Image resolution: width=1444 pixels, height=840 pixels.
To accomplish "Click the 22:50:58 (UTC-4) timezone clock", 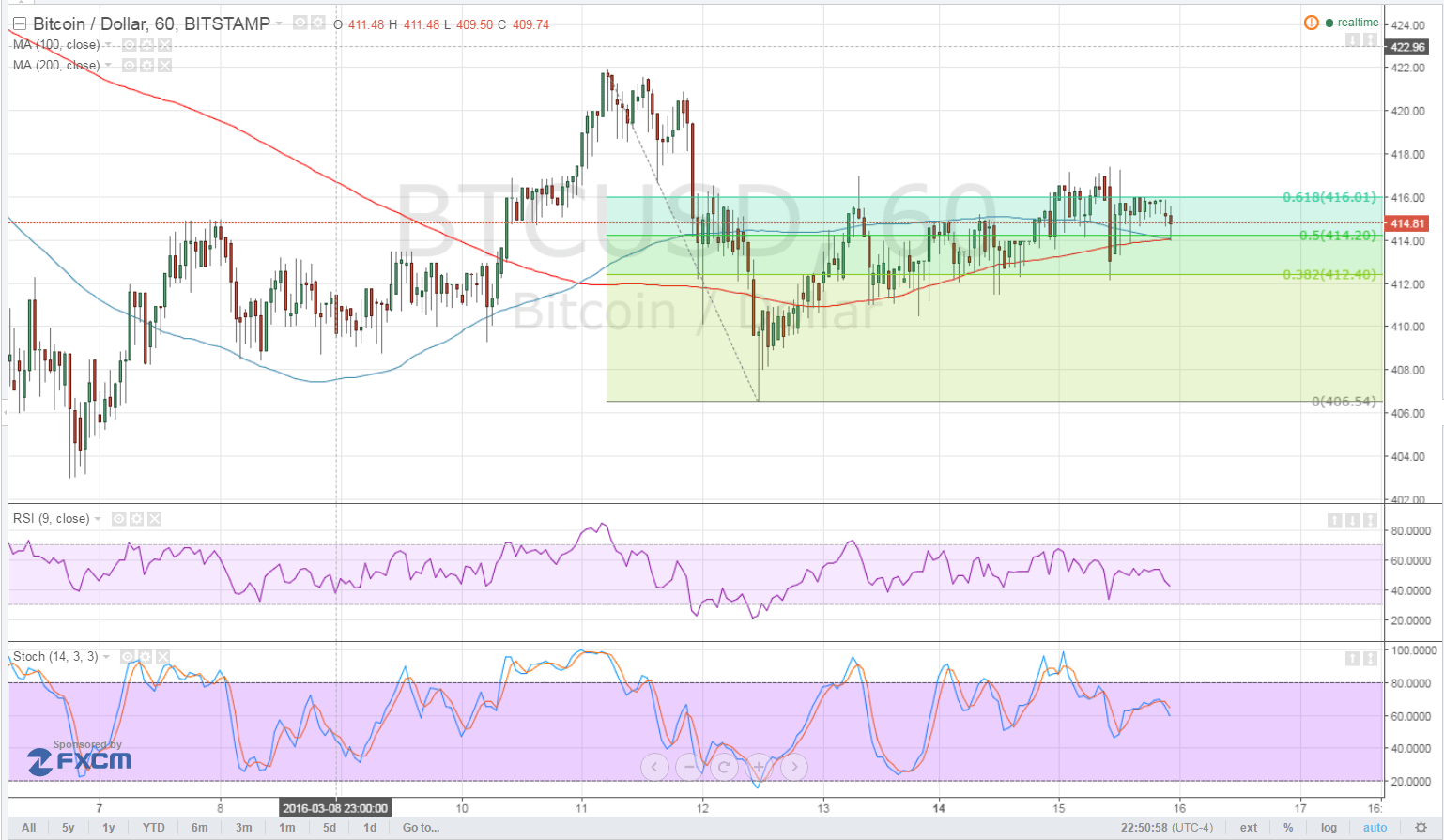I will click(x=1166, y=828).
